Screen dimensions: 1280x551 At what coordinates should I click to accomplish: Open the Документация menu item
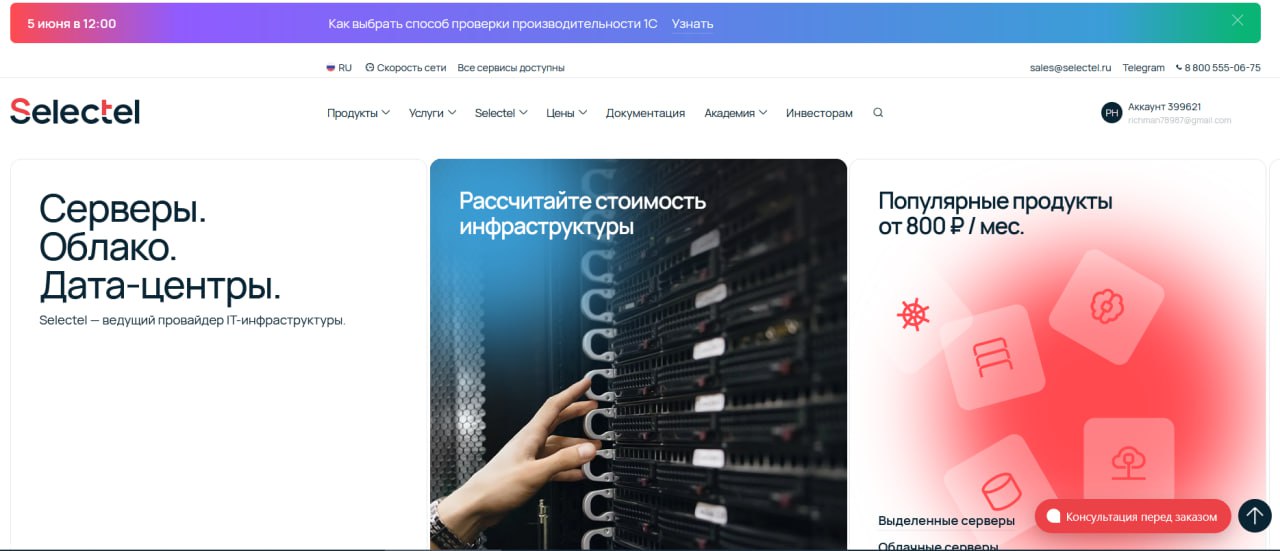645,113
